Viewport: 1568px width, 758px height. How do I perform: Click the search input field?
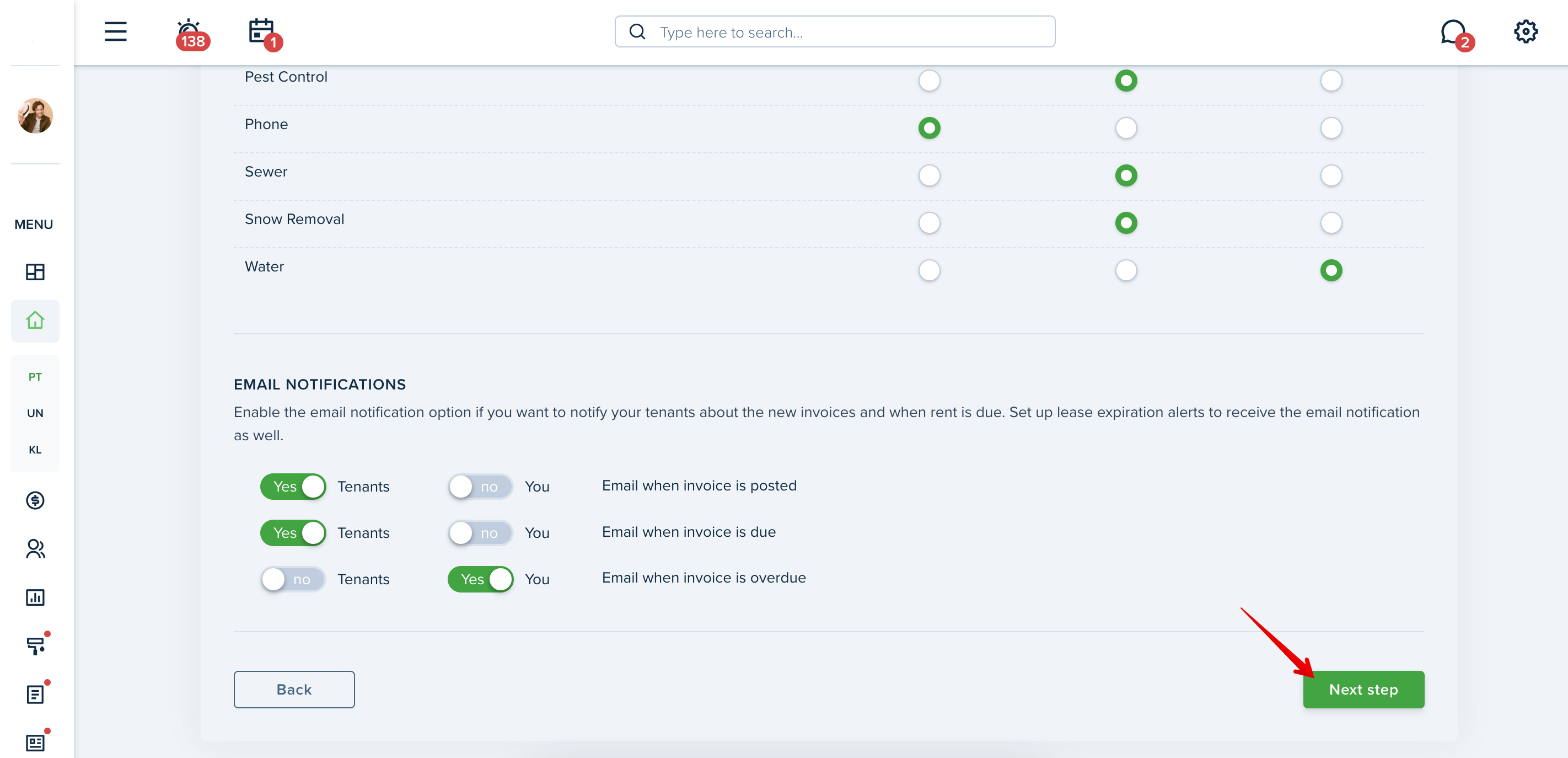(835, 31)
